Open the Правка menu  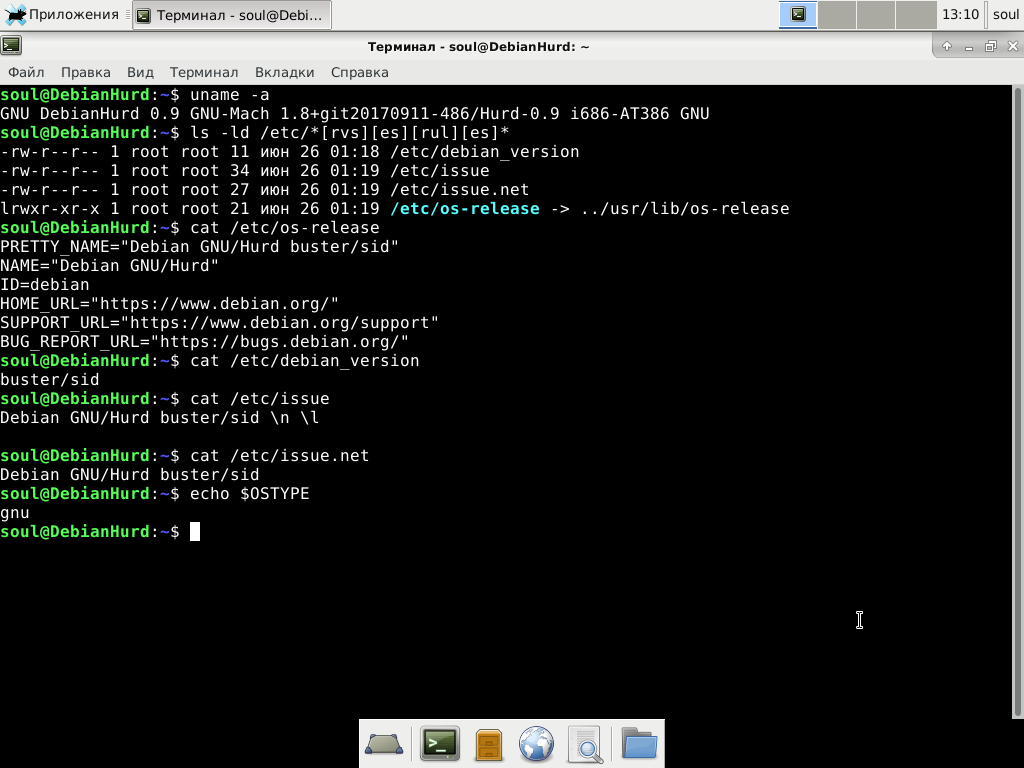coord(86,72)
